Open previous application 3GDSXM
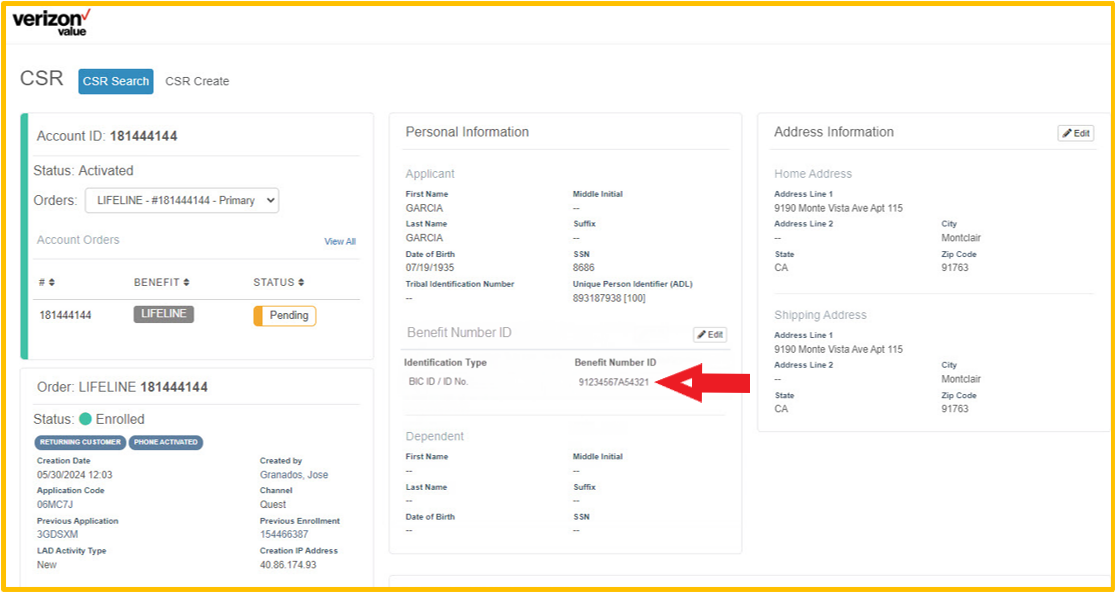This screenshot has width=1117, height=592. coord(57,534)
